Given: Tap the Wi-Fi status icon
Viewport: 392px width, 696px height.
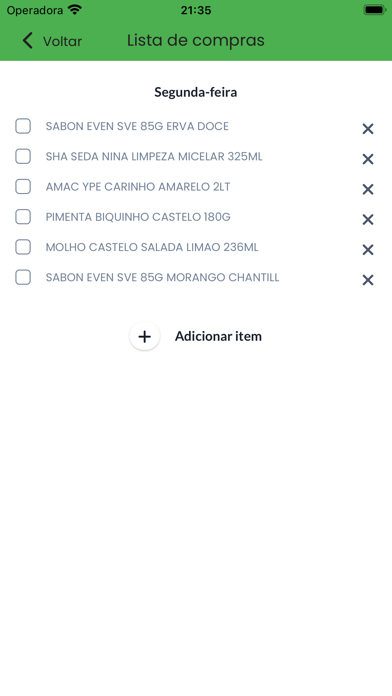Looking at the screenshot, I should pos(75,10).
